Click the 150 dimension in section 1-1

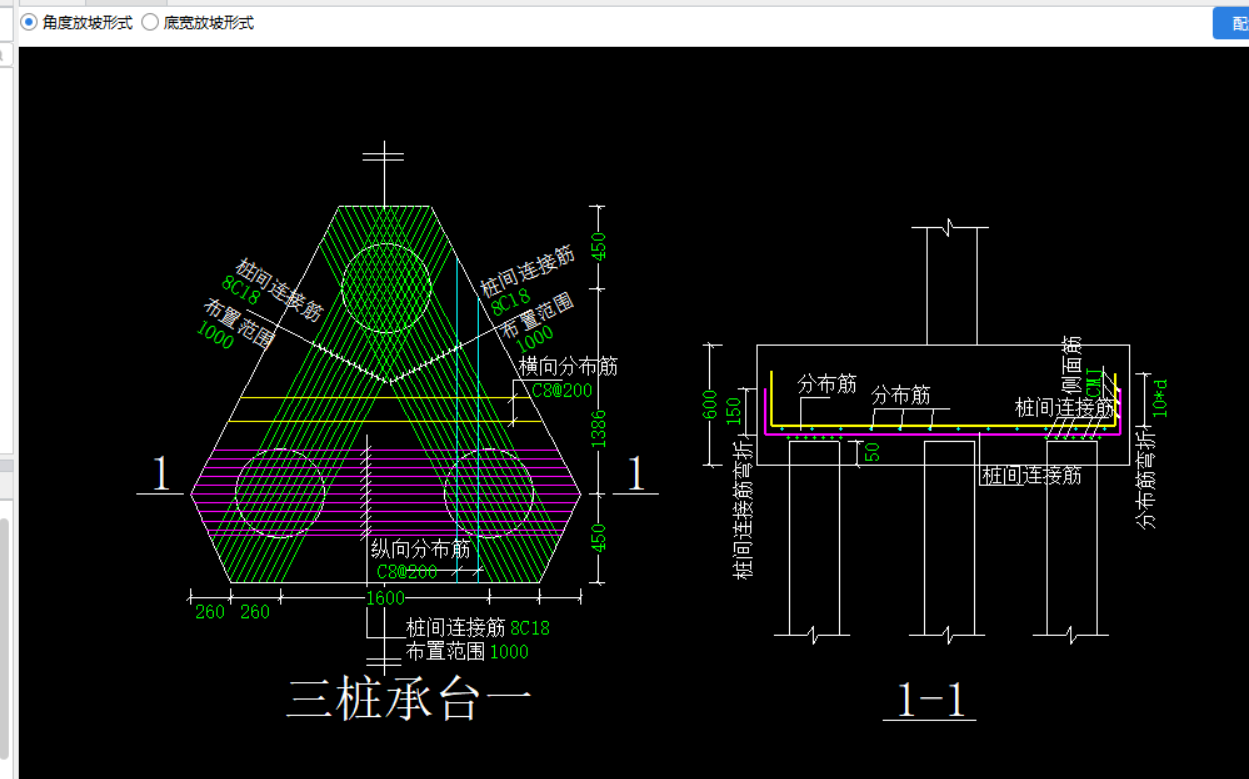coord(734,411)
